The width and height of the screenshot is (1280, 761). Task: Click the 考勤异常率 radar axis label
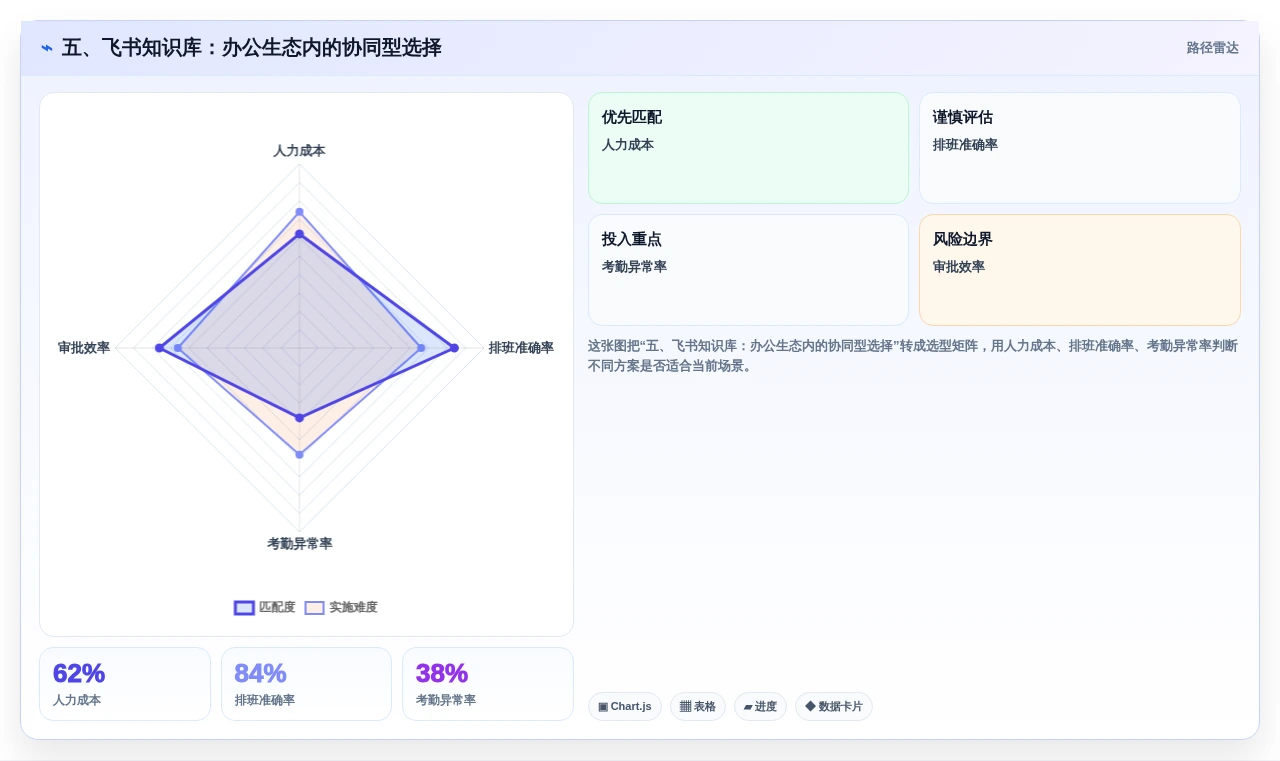coord(299,544)
